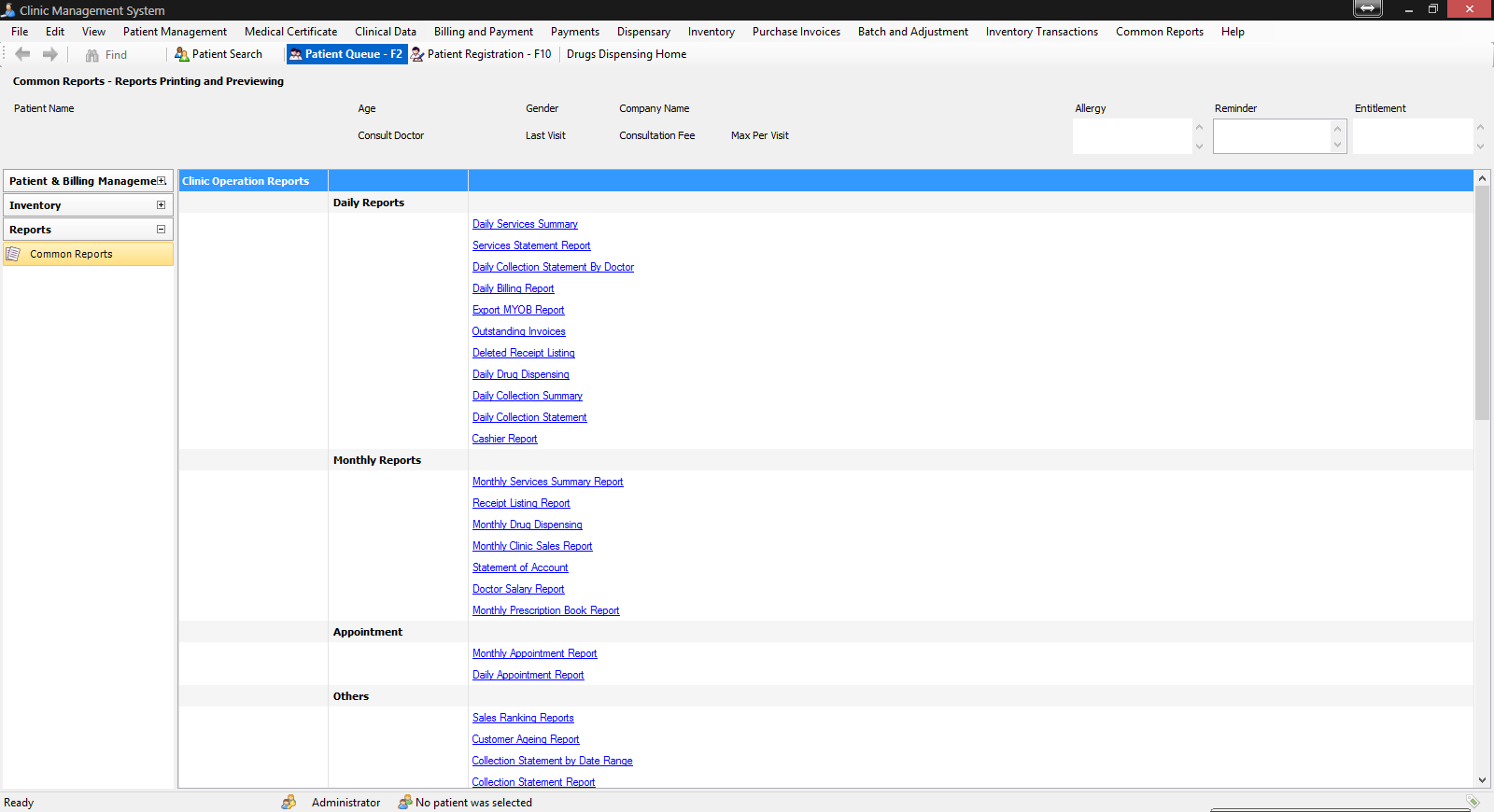Open Patient Queue - F2
The width and height of the screenshot is (1494, 812).
click(345, 54)
